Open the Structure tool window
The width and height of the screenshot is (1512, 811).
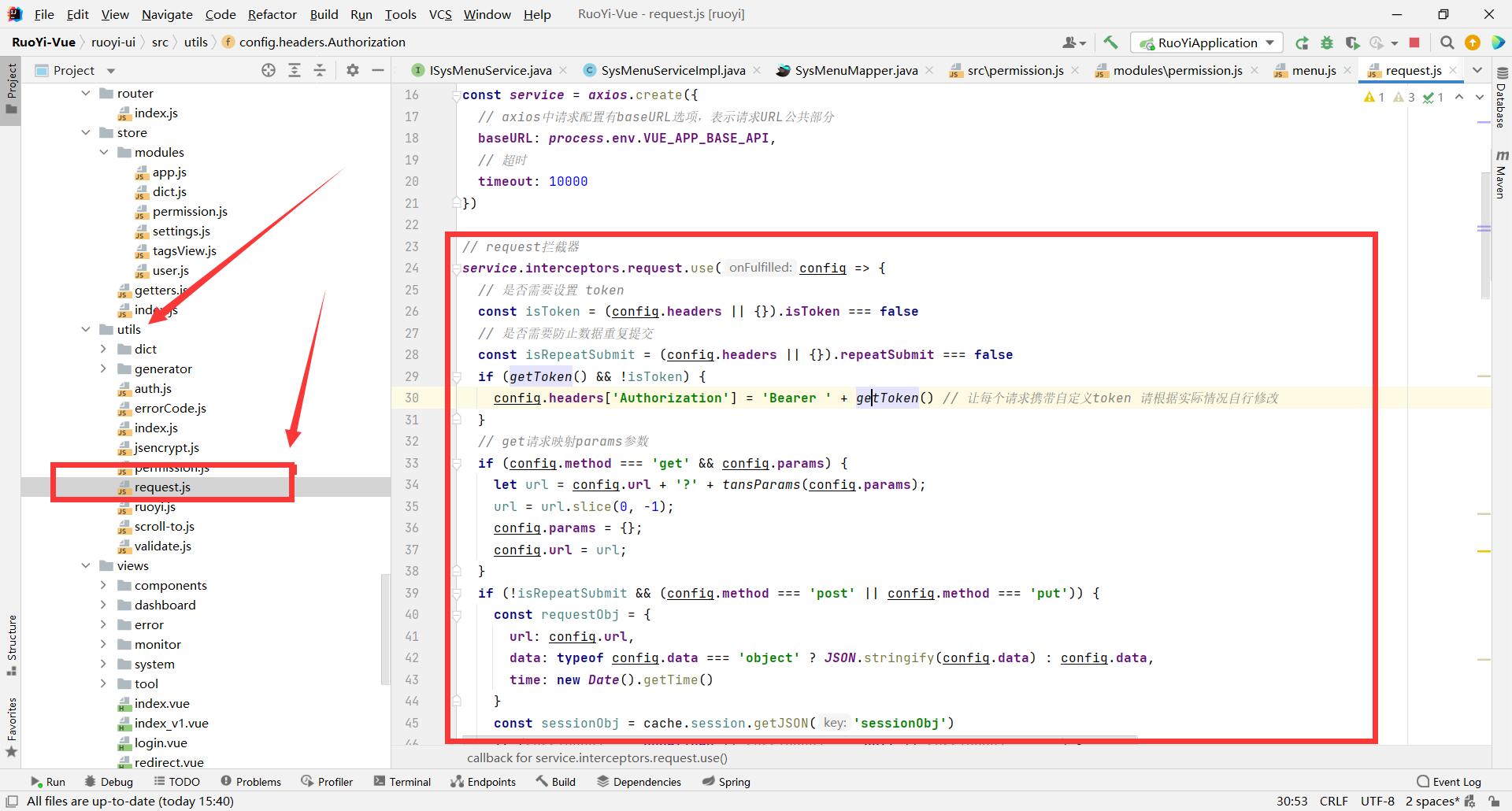pyautogui.click(x=11, y=646)
